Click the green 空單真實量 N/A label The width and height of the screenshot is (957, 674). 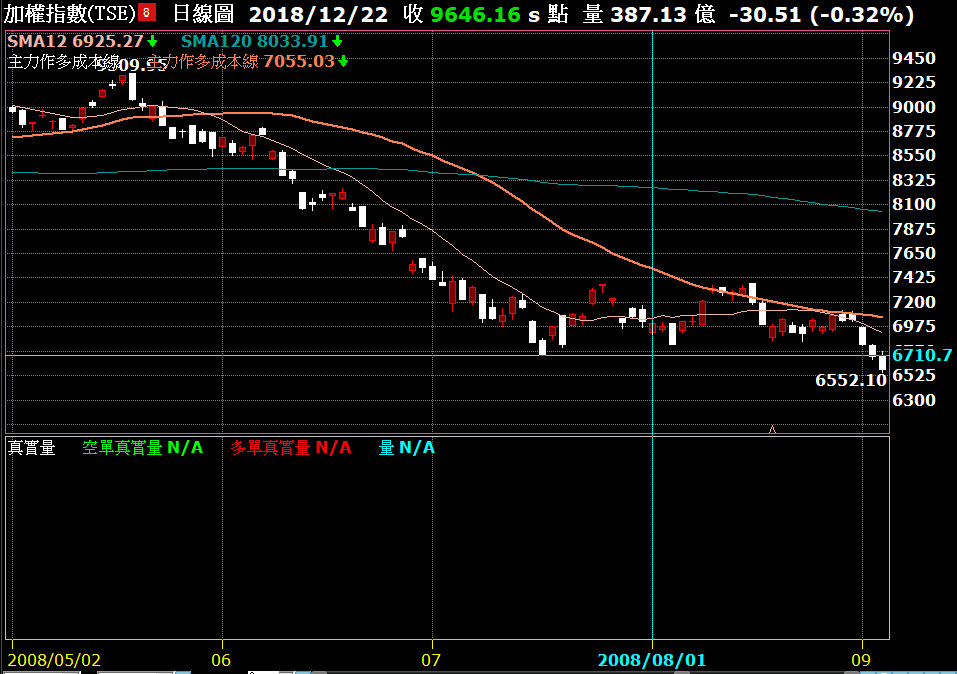[143, 448]
